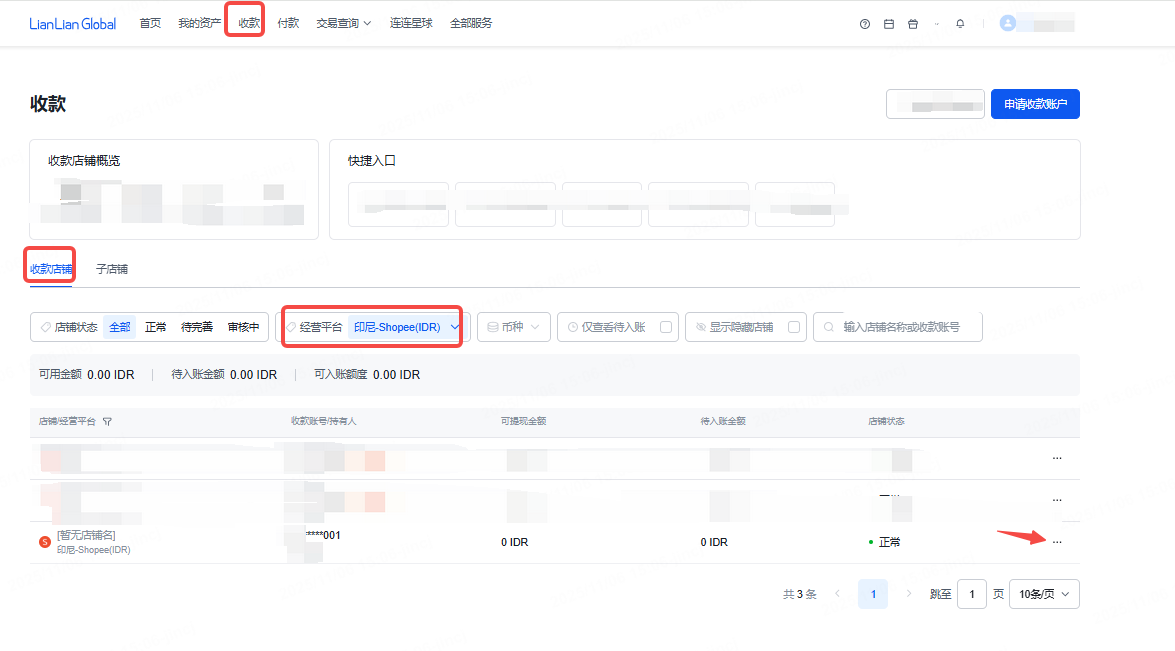Open the ellipsis menu for the second store row

1057,500
